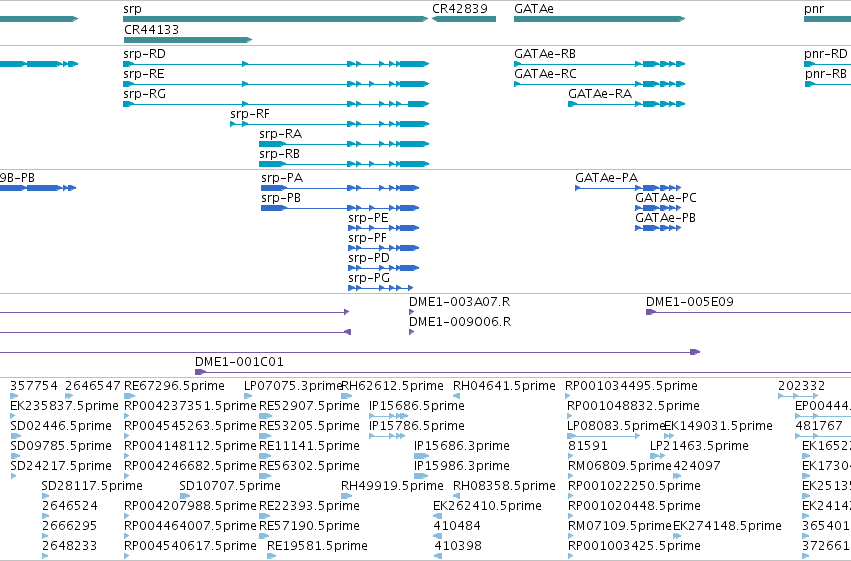Click EST SD28117.5prime
Image resolution: width=851 pixels, height=561 pixels.
point(92,487)
